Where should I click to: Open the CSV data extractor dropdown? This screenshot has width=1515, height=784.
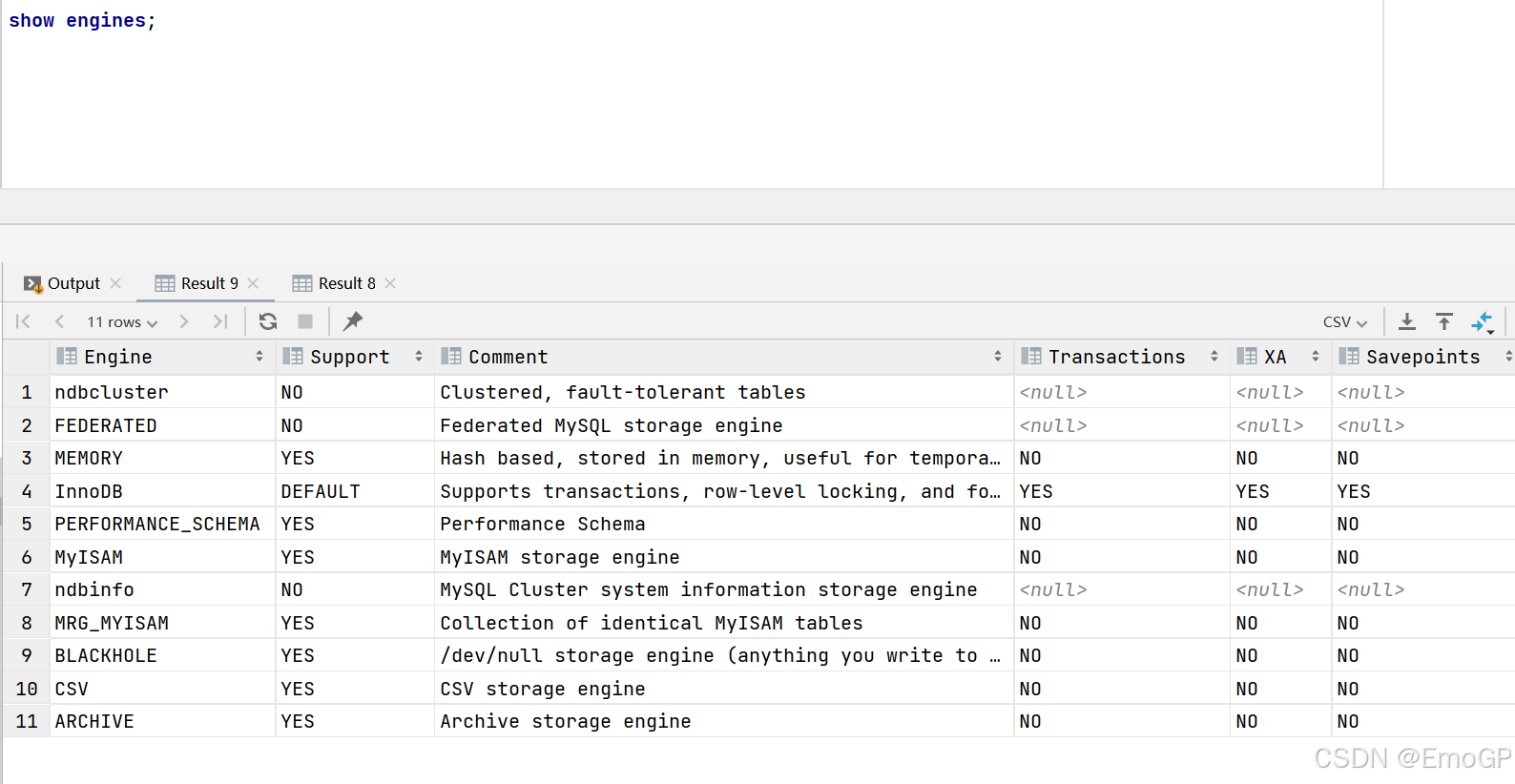pos(1344,322)
